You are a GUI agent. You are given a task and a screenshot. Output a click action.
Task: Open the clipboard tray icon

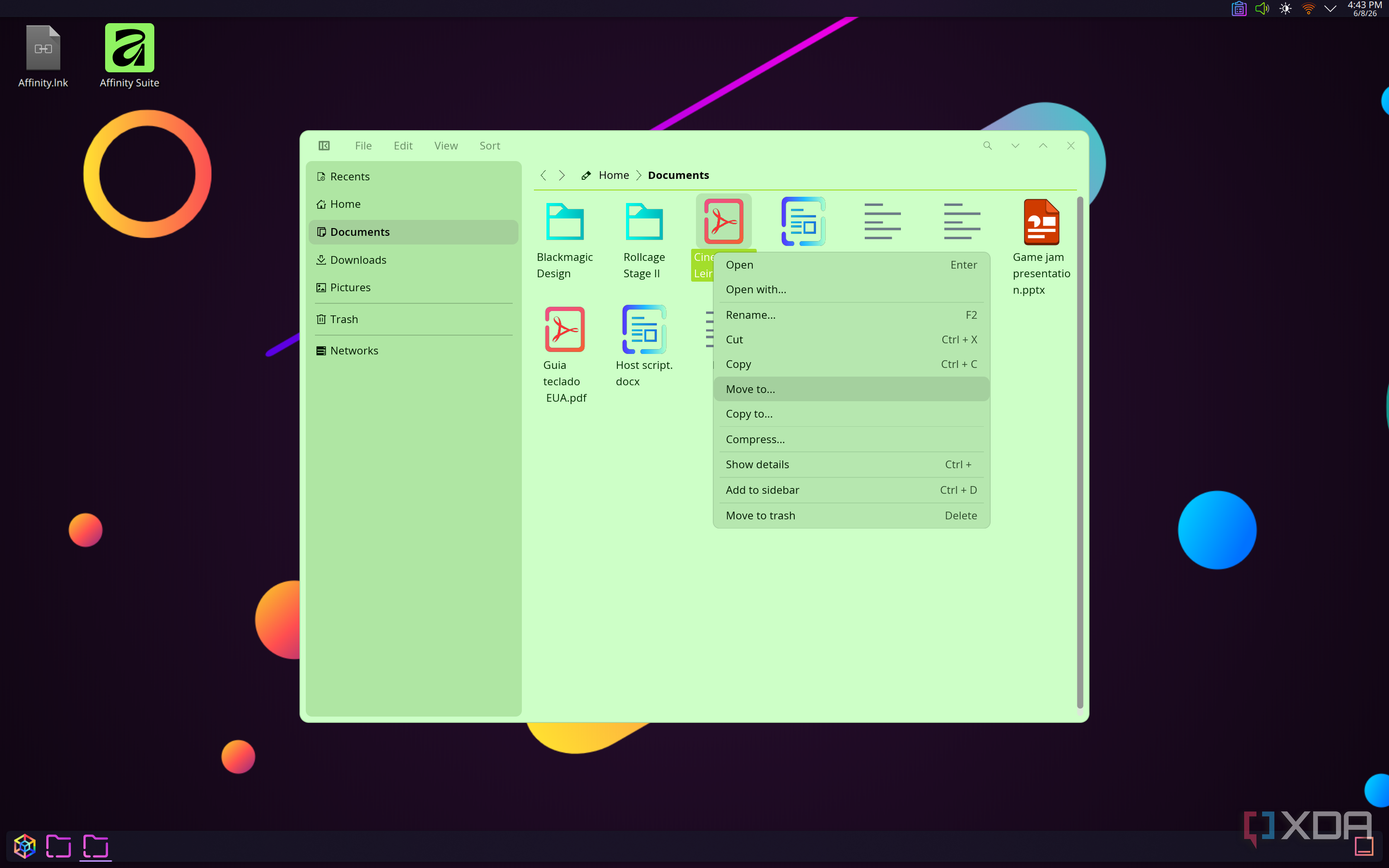click(x=1239, y=9)
